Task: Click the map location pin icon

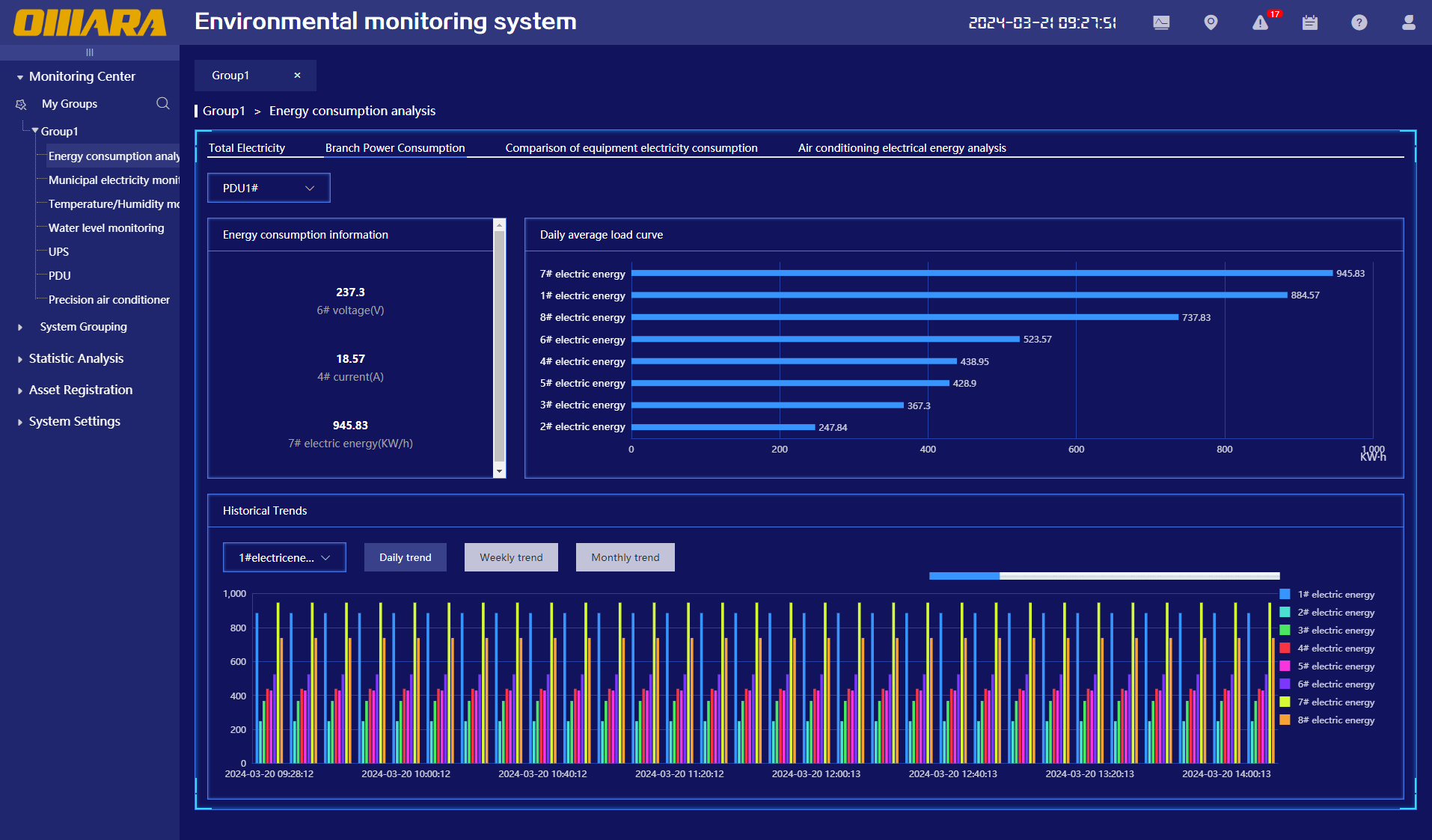Action: tap(1211, 22)
